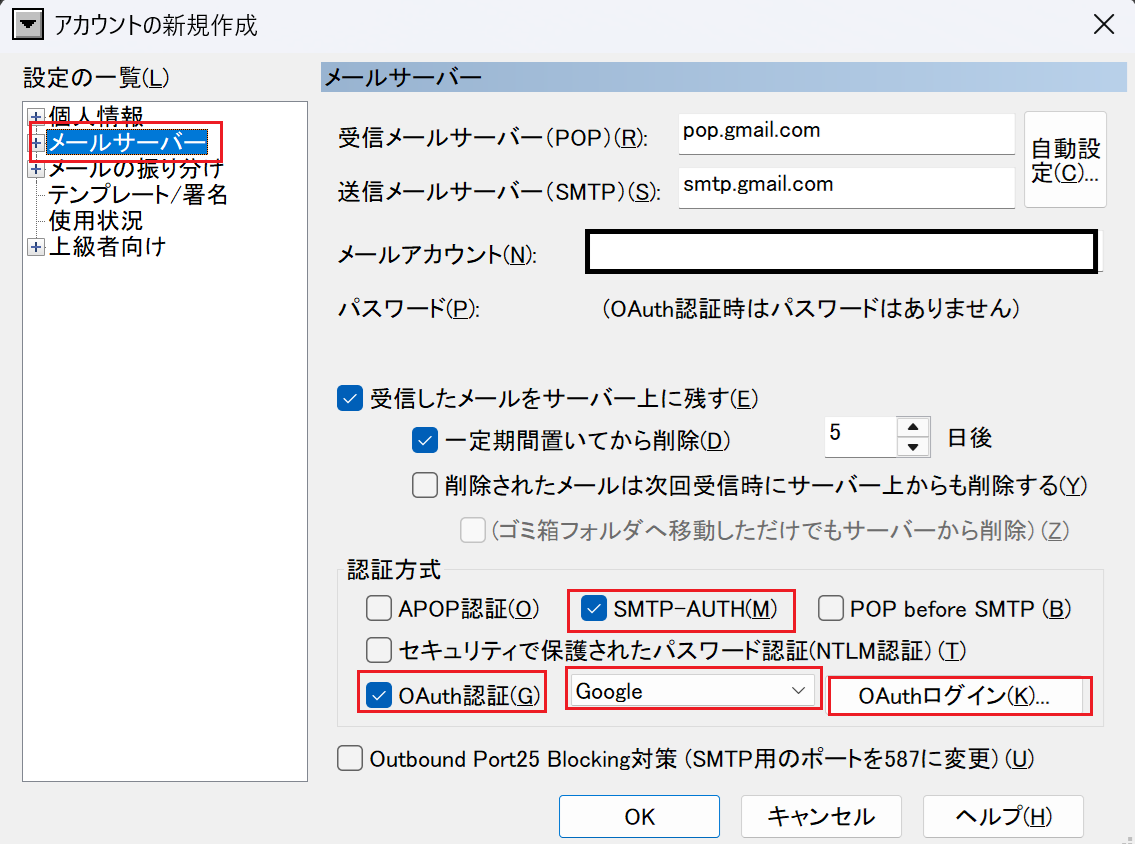Click the SMTP sending server field
This screenshot has width=1135, height=844.
[845, 187]
